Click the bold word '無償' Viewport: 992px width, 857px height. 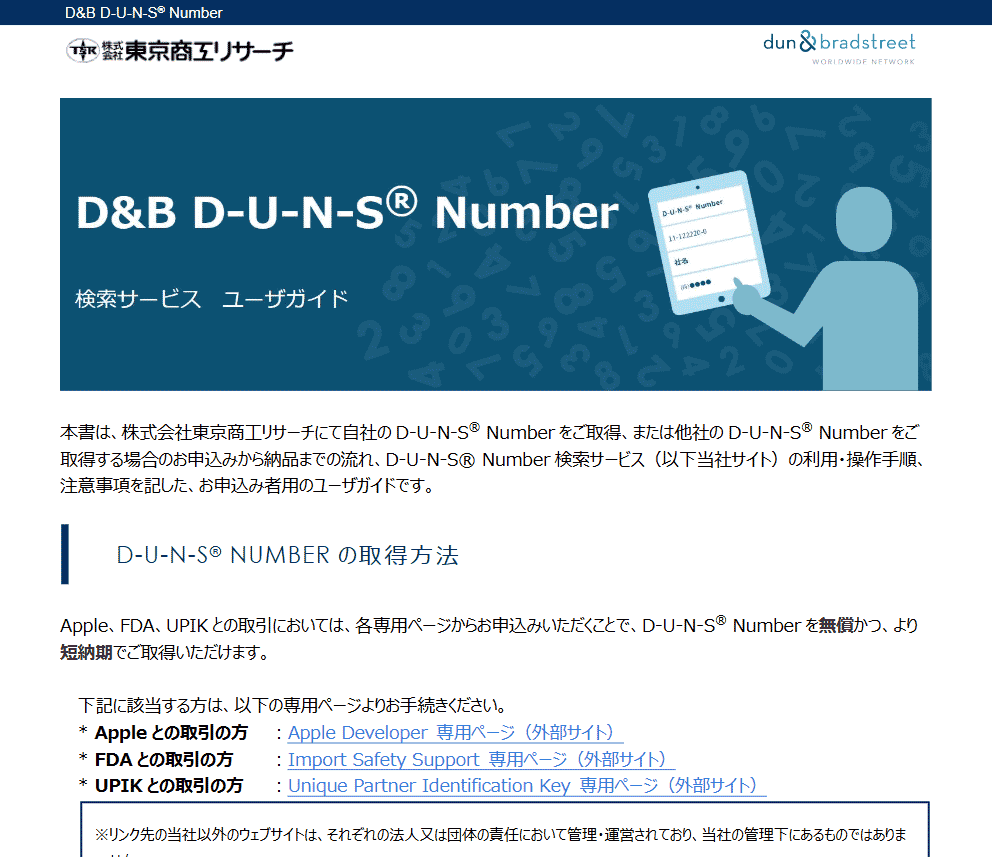(x=836, y=626)
